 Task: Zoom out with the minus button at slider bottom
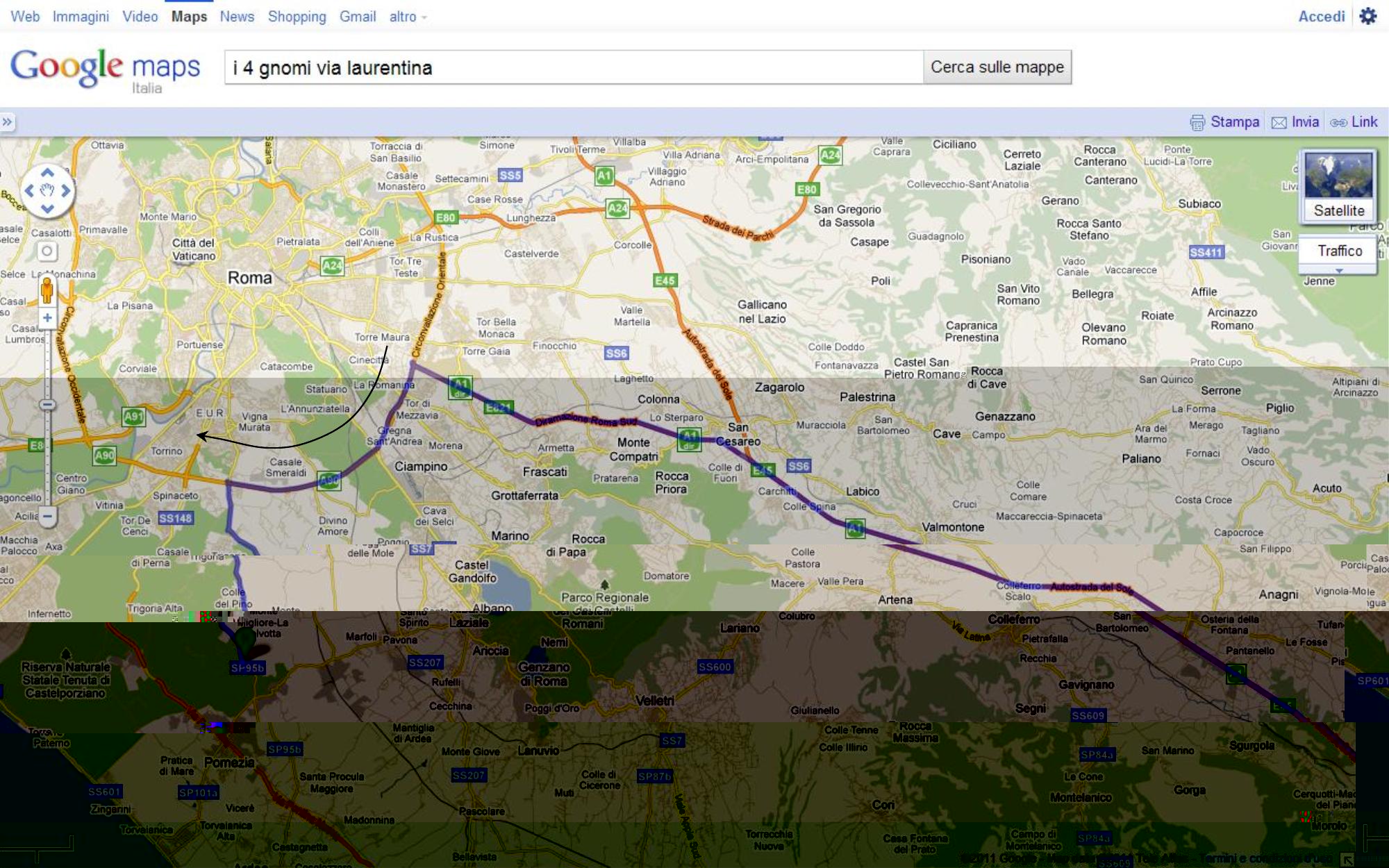[47, 516]
